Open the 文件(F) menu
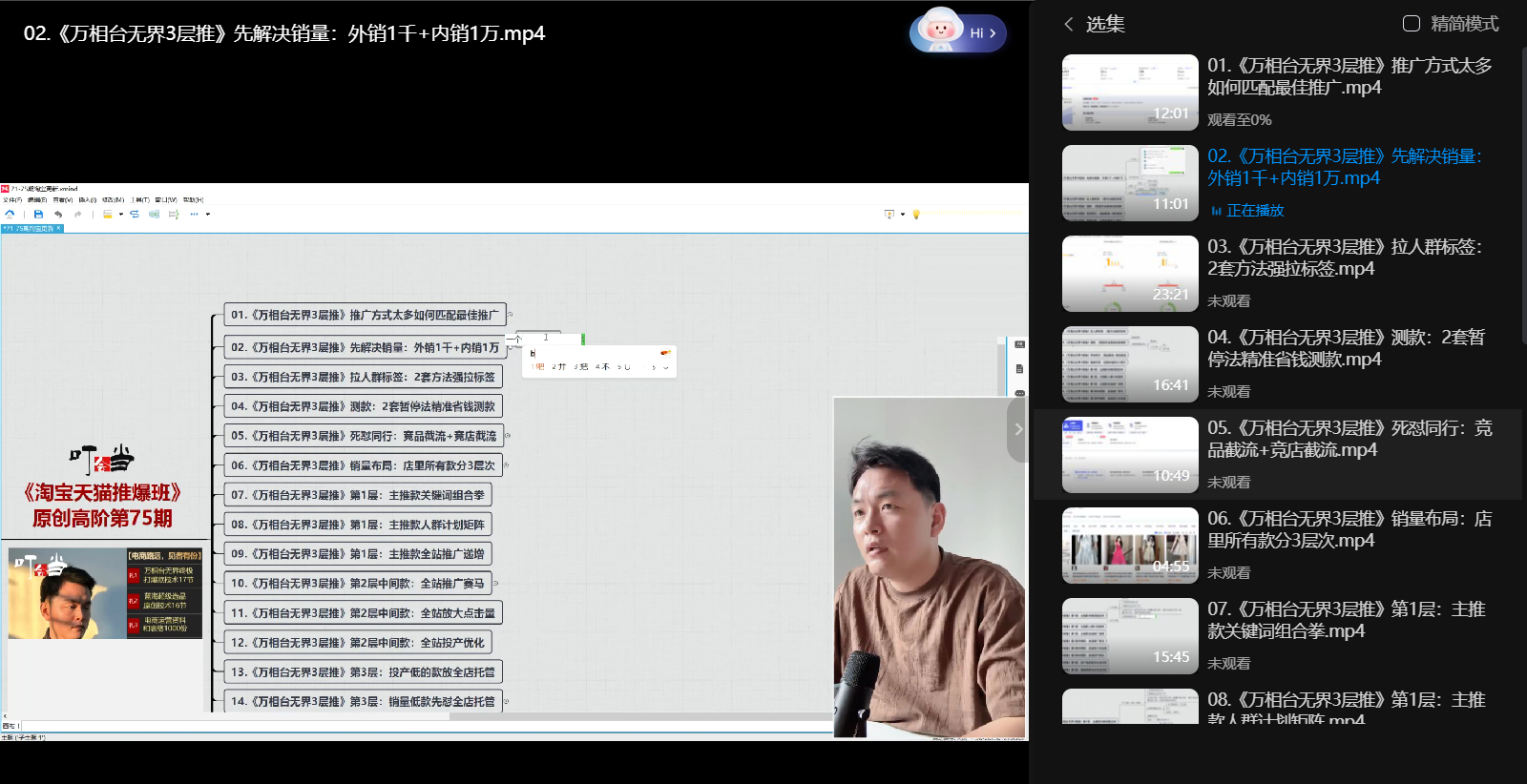Screen dimensions: 1527x784 (x=11, y=200)
